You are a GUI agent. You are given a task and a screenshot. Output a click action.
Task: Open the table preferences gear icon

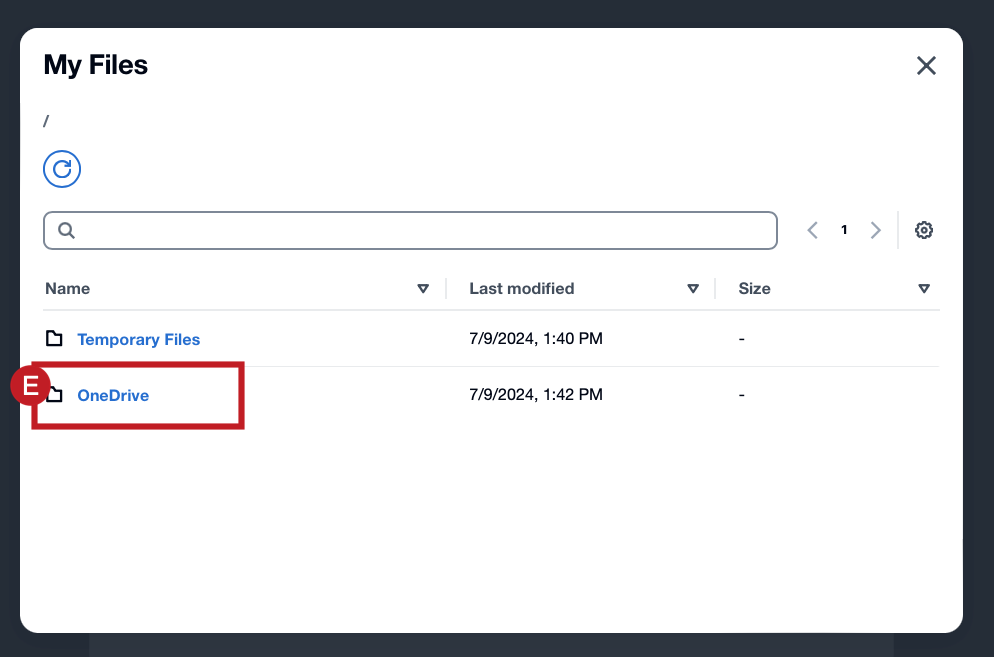[x=924, y=230]
